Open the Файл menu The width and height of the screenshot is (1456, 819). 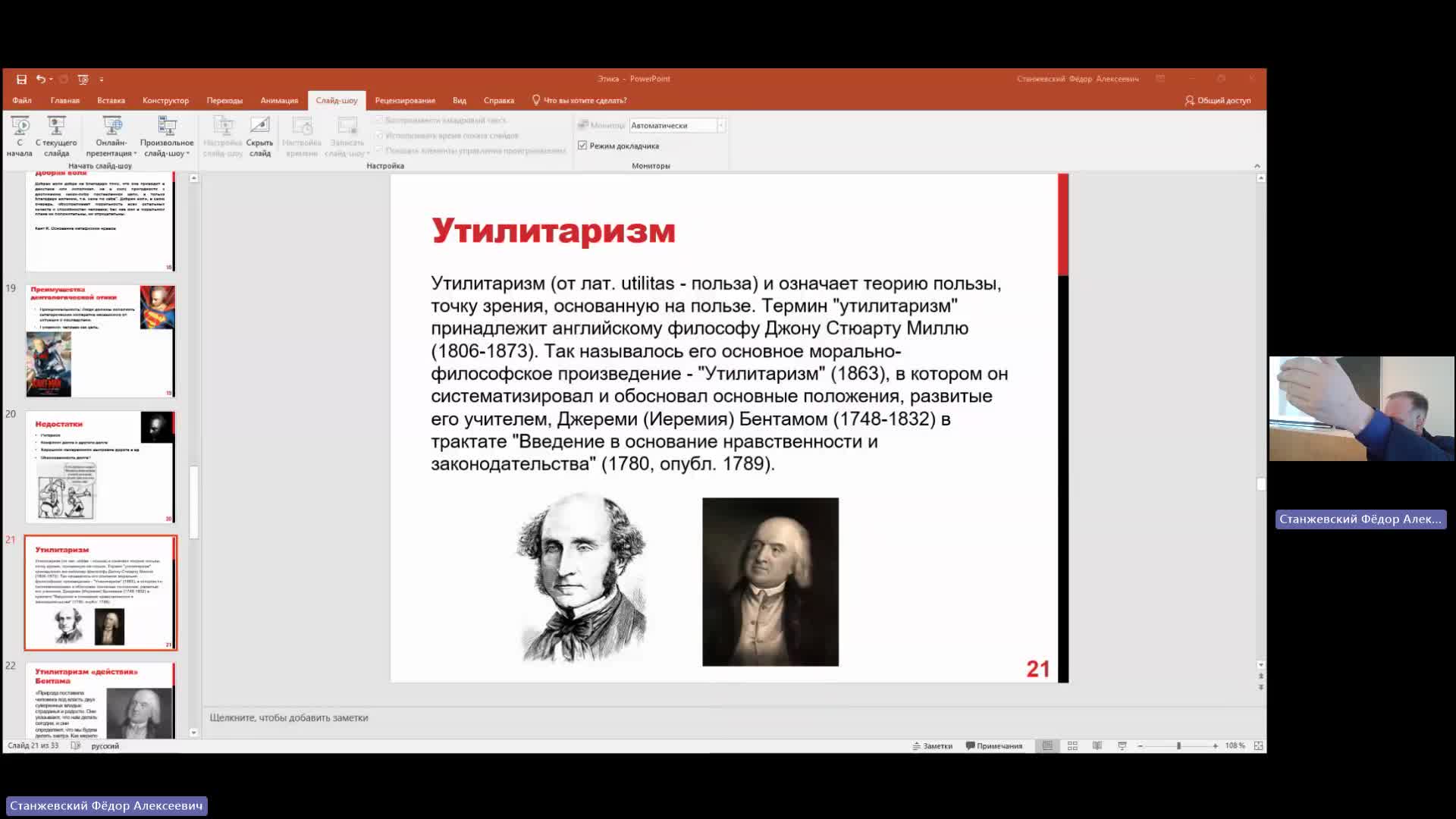tap(22, 100)
